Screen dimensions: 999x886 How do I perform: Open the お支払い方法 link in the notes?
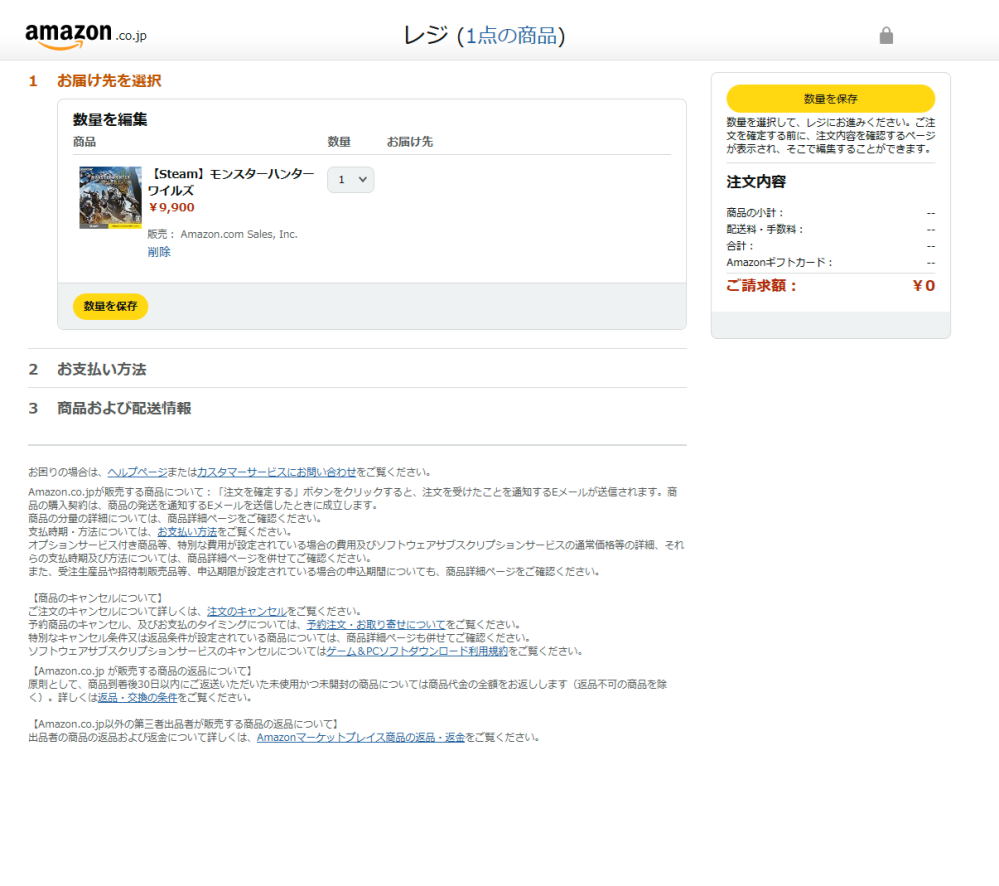[187, 531]
